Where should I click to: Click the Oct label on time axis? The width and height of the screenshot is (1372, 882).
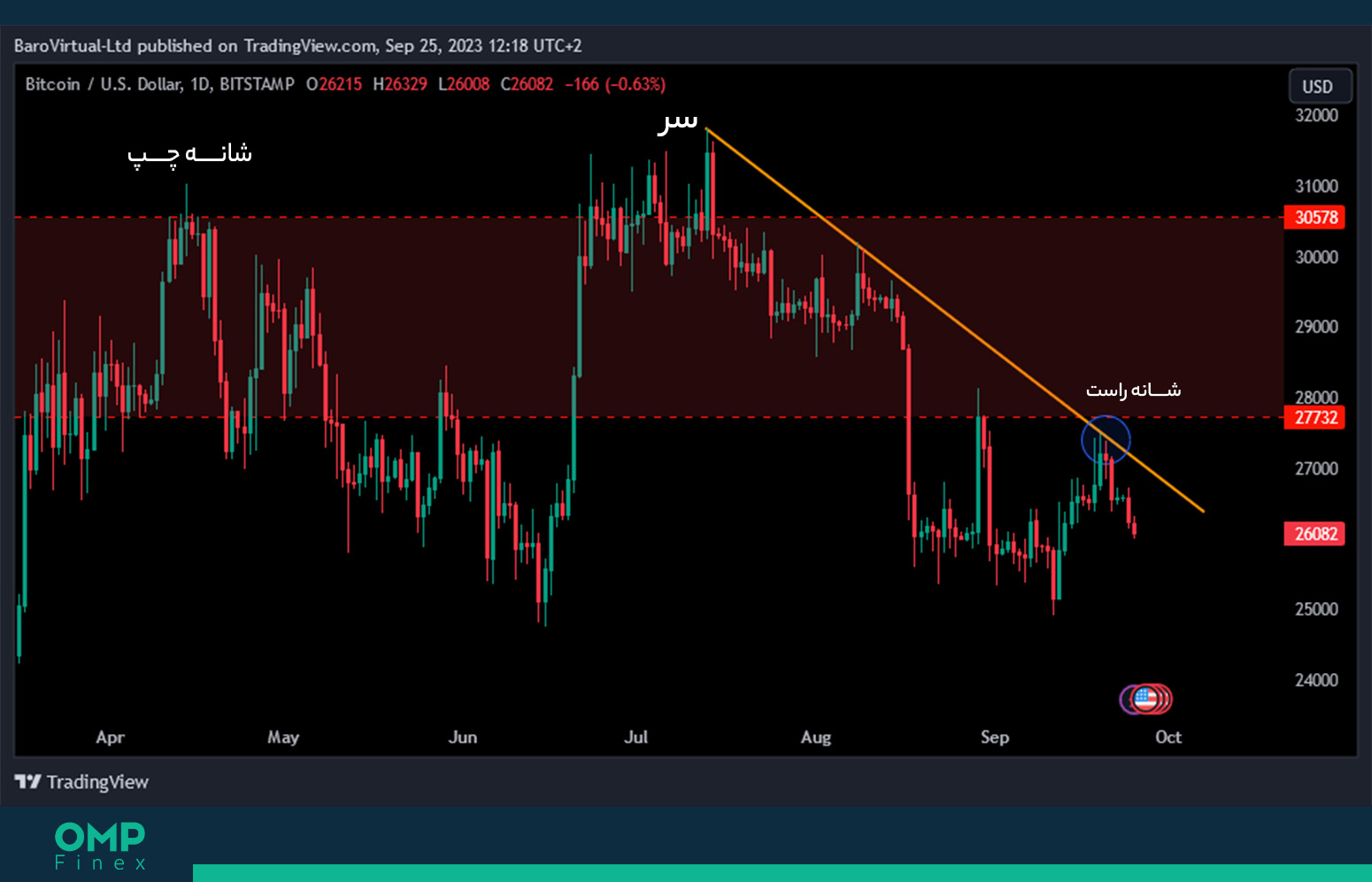(x=1168, y=737)
